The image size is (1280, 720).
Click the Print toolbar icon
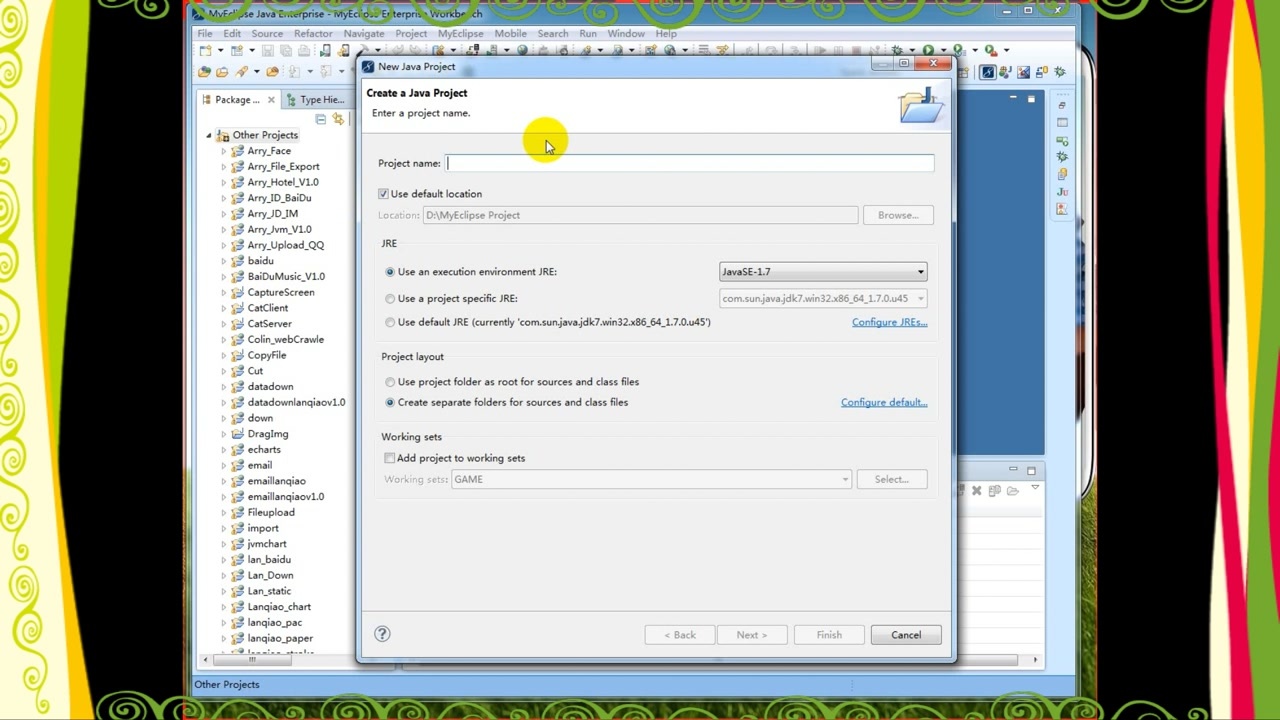pos(303,50)
